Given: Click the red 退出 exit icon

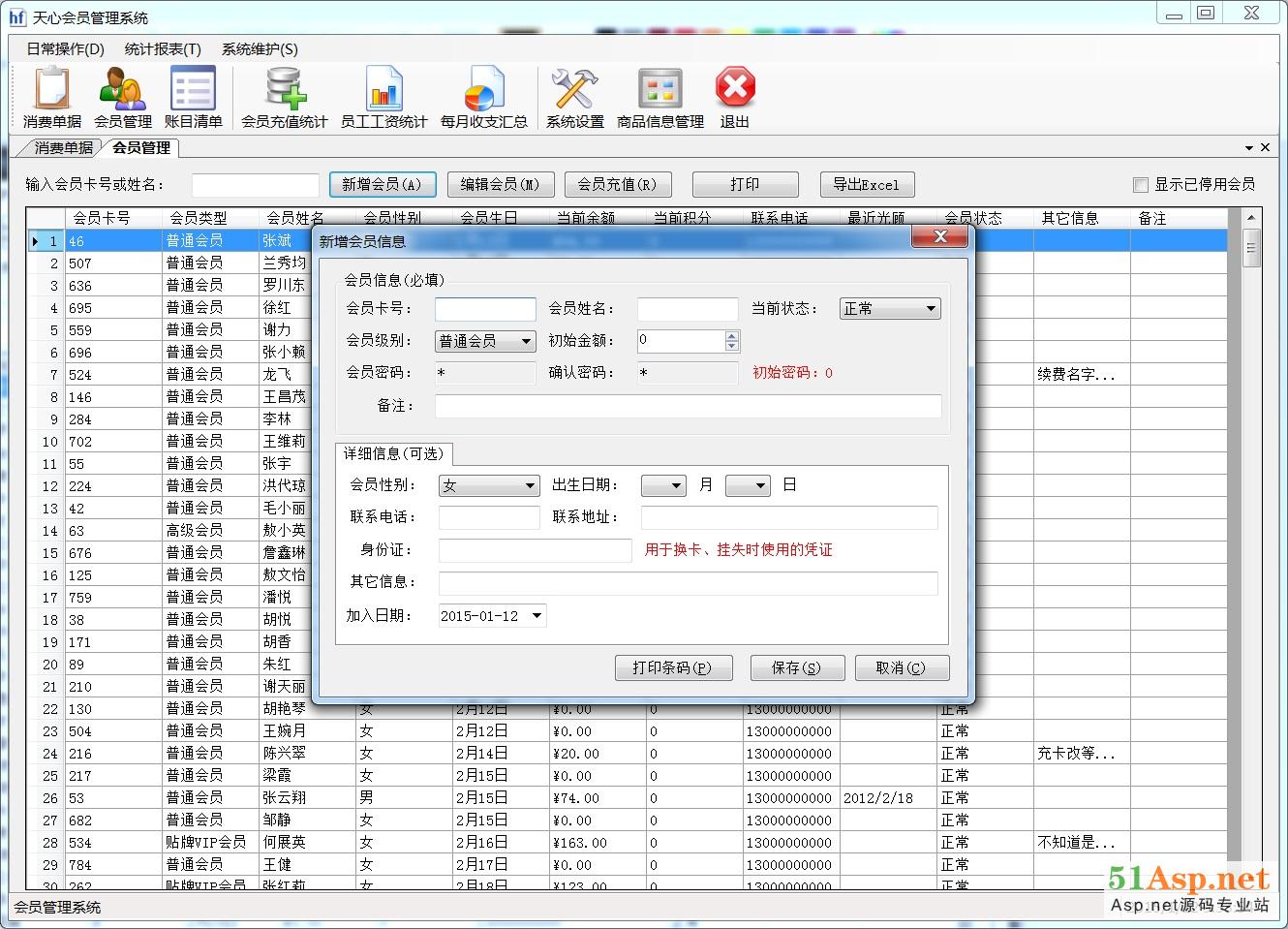Looking at the screenshot, I should tap(735, 89).
